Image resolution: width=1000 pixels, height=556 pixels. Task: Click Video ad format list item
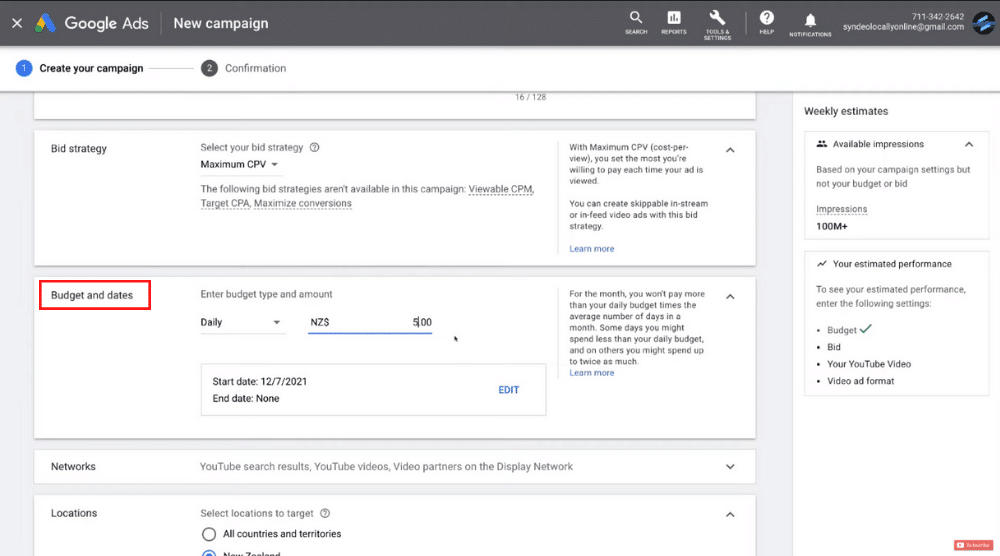[860, 381]
